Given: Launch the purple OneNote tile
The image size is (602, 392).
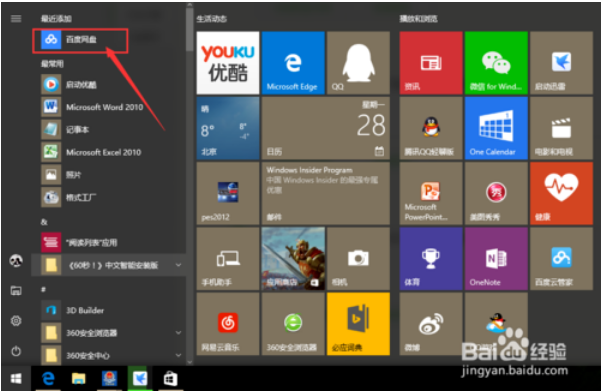Looking at the screenshot, I should click(x=496, y=258).
